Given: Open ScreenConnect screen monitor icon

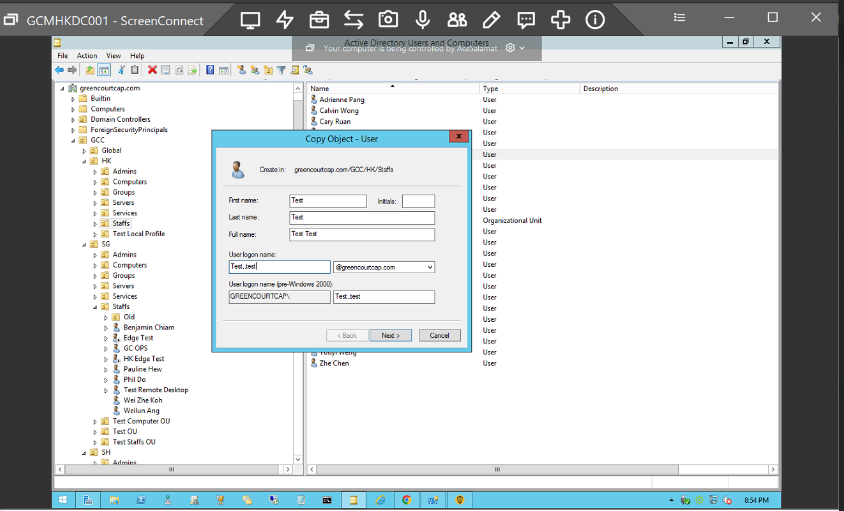Looking at the screenshot, I should [250, 20].
